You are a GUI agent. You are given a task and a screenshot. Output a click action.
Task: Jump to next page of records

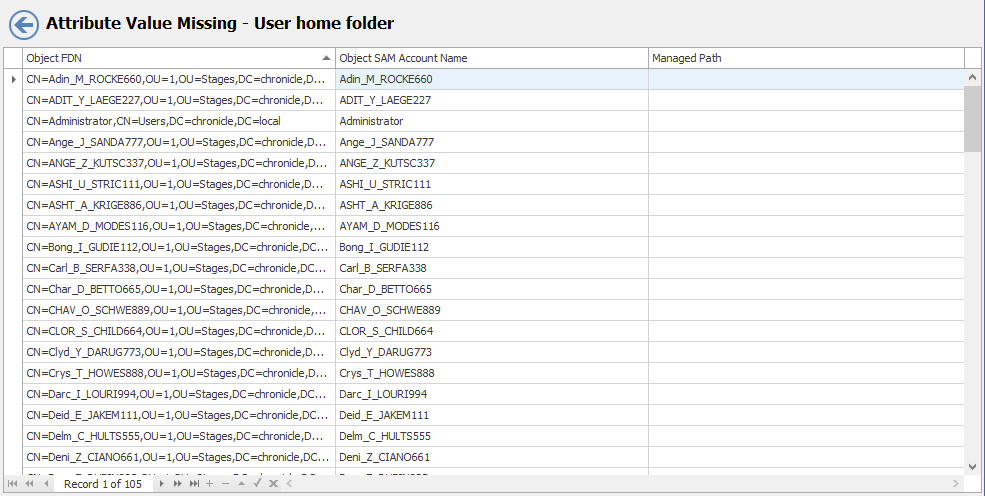point(177,484)
